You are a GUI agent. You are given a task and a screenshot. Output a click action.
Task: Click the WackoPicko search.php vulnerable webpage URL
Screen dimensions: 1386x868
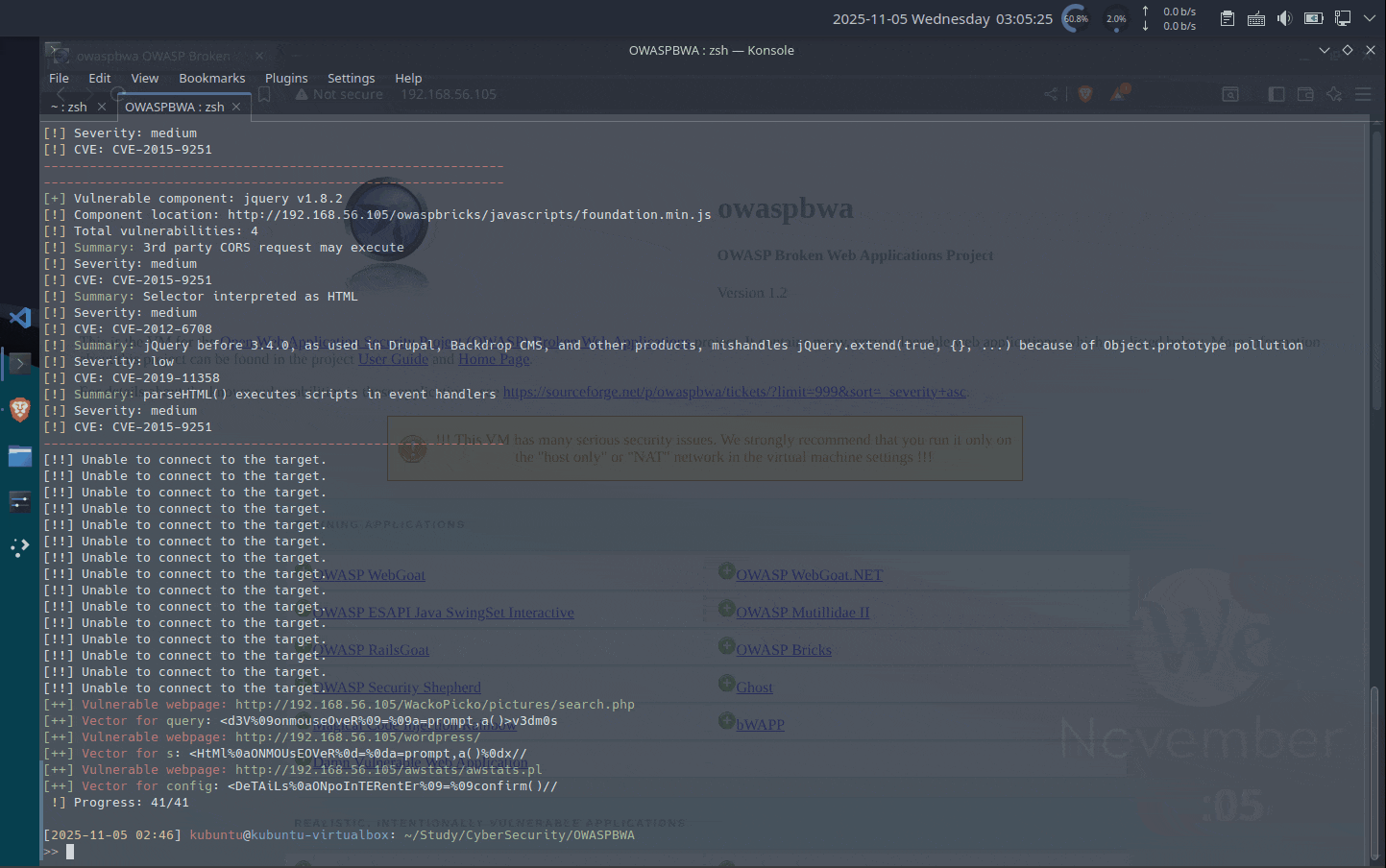coord(435,705)
